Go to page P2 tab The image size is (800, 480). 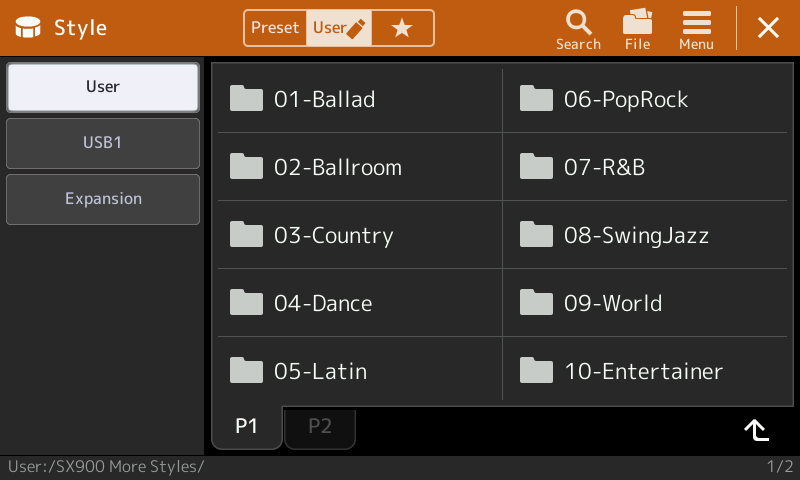[x=320, y=426]
